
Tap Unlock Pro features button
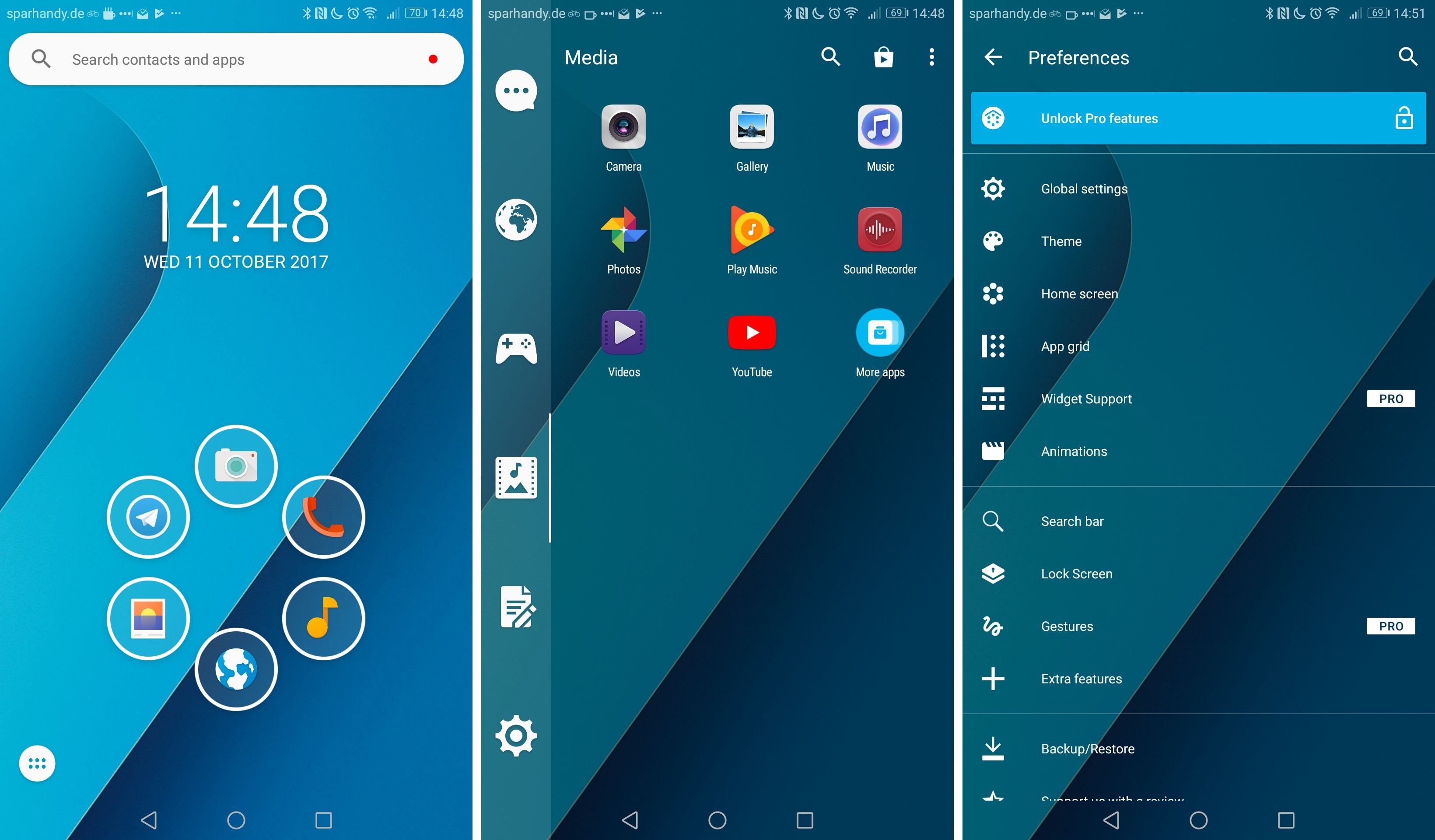tap(1196, 119)
